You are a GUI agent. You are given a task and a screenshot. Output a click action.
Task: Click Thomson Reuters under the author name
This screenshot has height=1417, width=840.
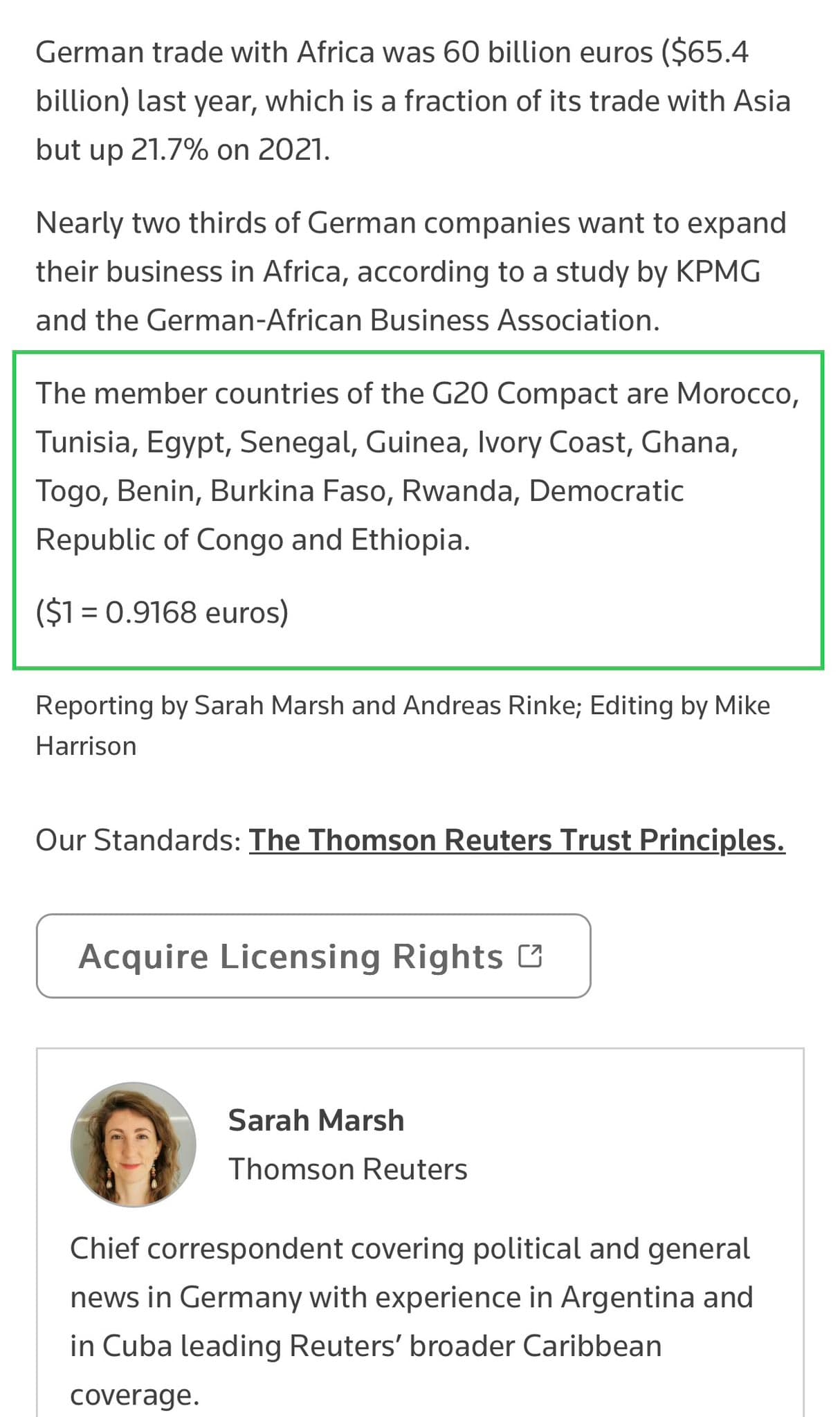tap(348, 1169)
